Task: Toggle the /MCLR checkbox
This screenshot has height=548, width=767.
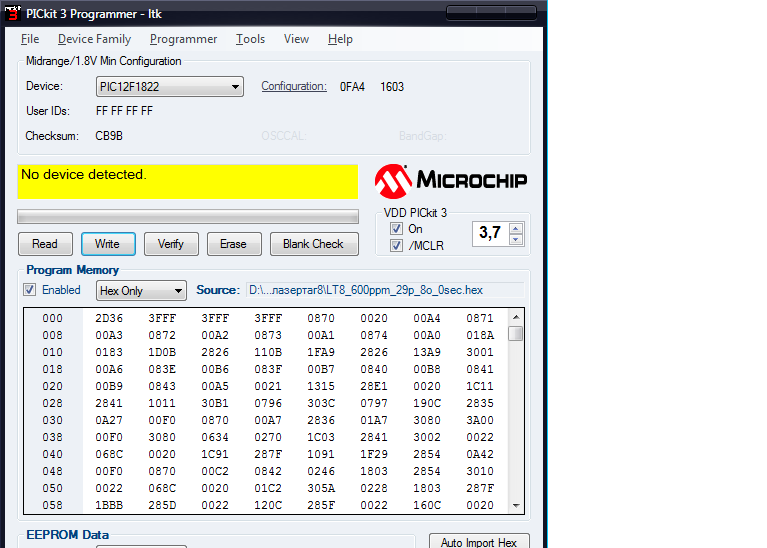Action: (x=396, y=245)
